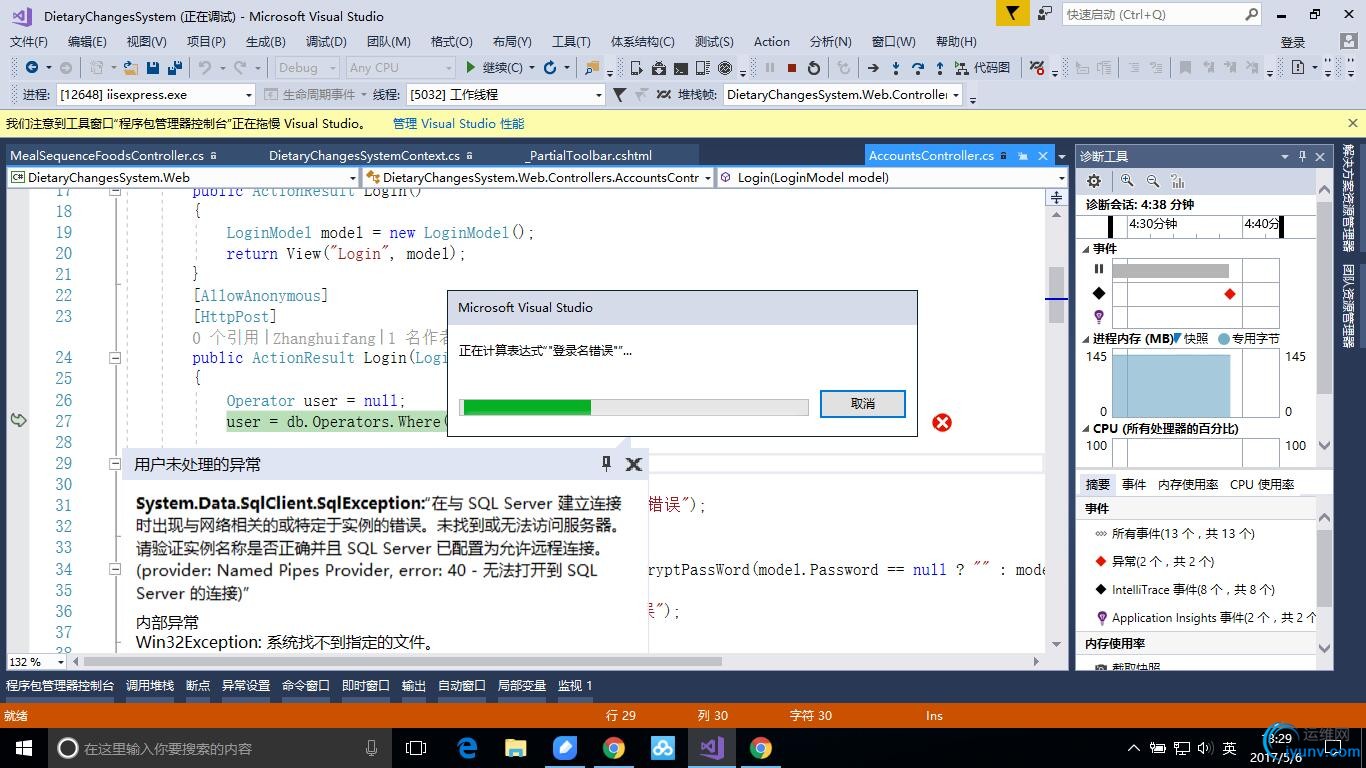This screenshot has width=1366, height=768.
Task: Click the Navigate Backward arrow icon
Action: pos(32,68)
